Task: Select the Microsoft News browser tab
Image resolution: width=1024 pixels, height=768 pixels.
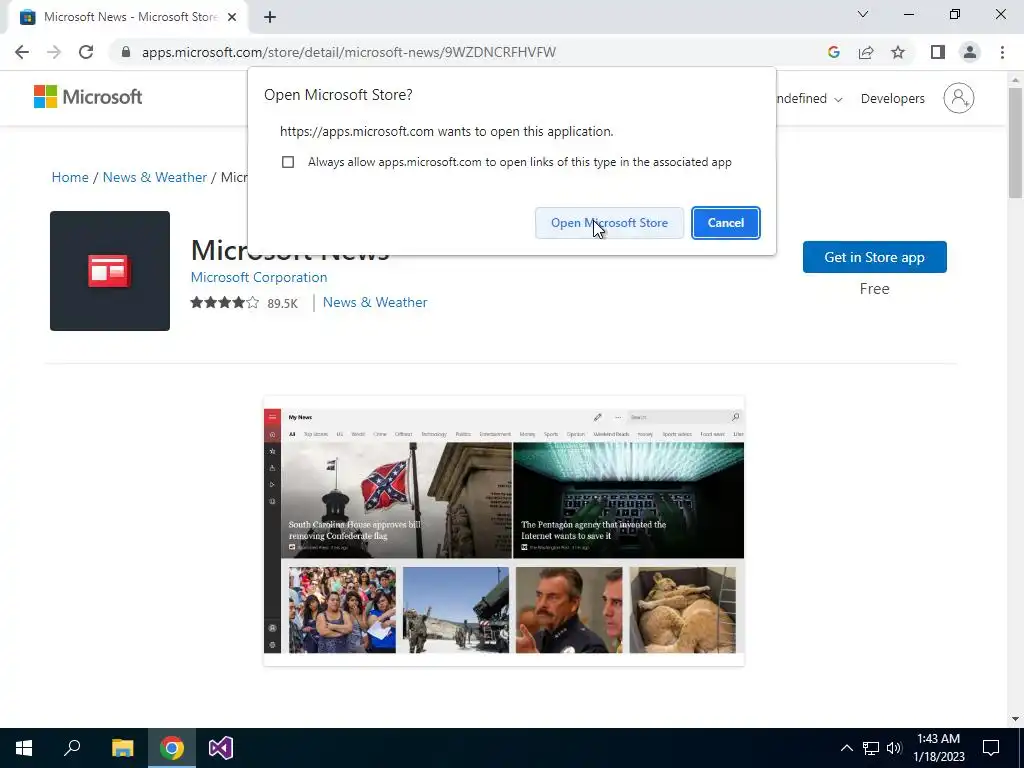Action: point(128,18)
